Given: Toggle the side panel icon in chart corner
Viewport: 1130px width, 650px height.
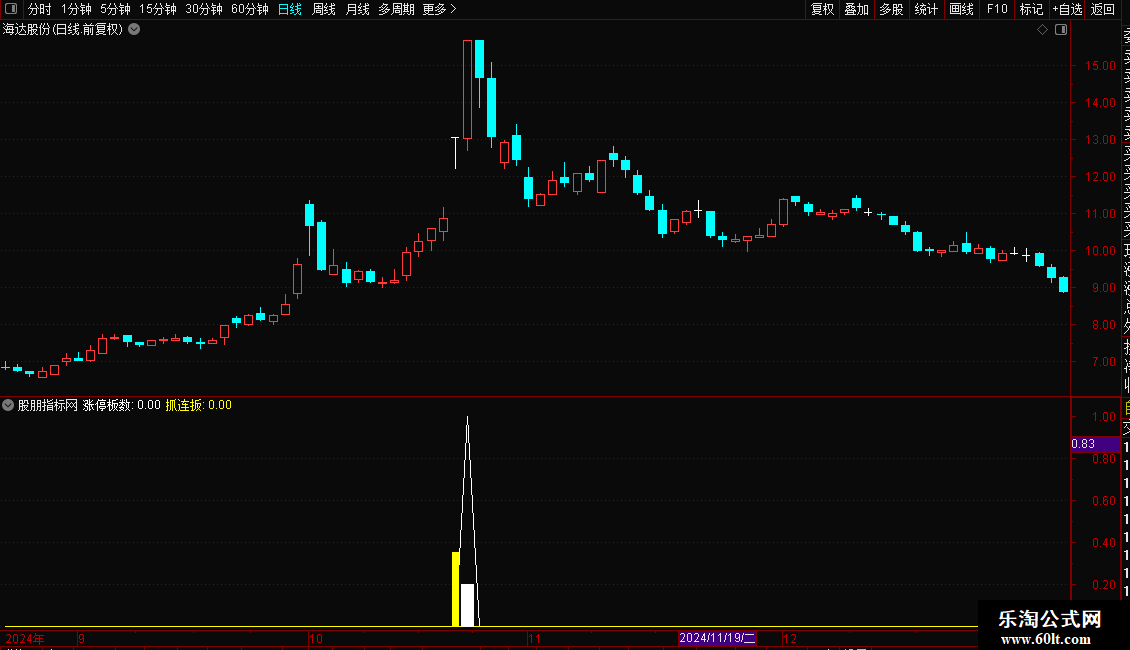Looking at the screenshot, I should point(1061,30).
